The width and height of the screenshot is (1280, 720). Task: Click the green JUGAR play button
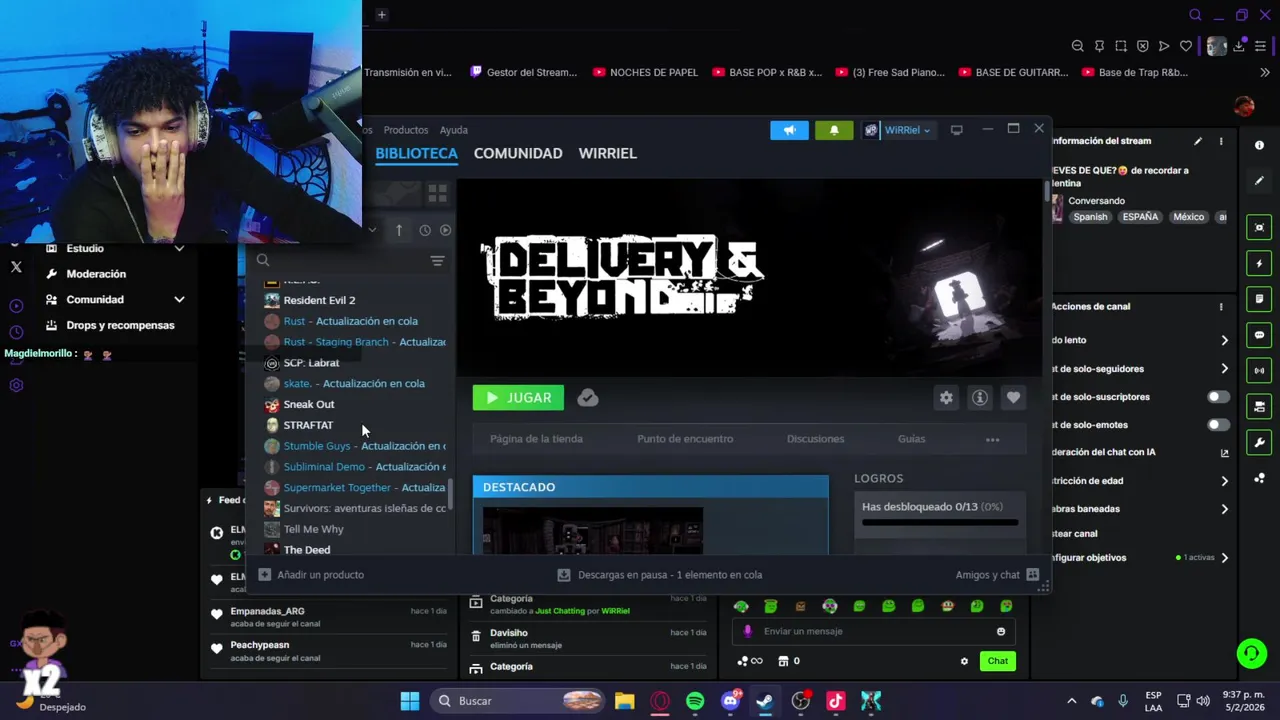pyautogui.click(x=518, y=398)
